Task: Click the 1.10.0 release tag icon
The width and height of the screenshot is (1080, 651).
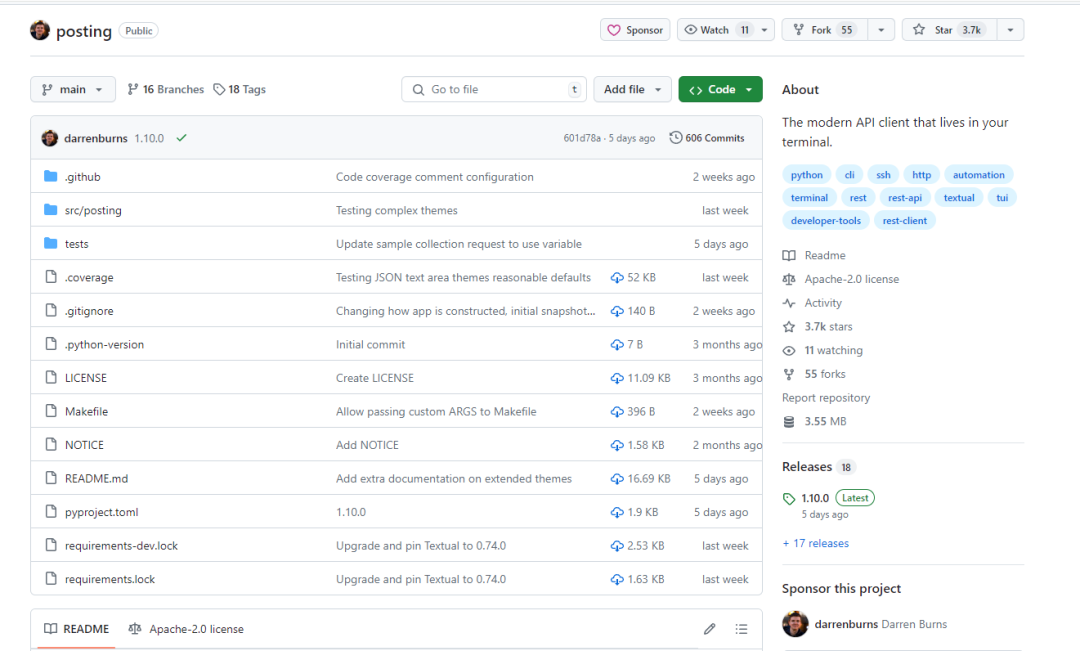Action: pos(790,498)
